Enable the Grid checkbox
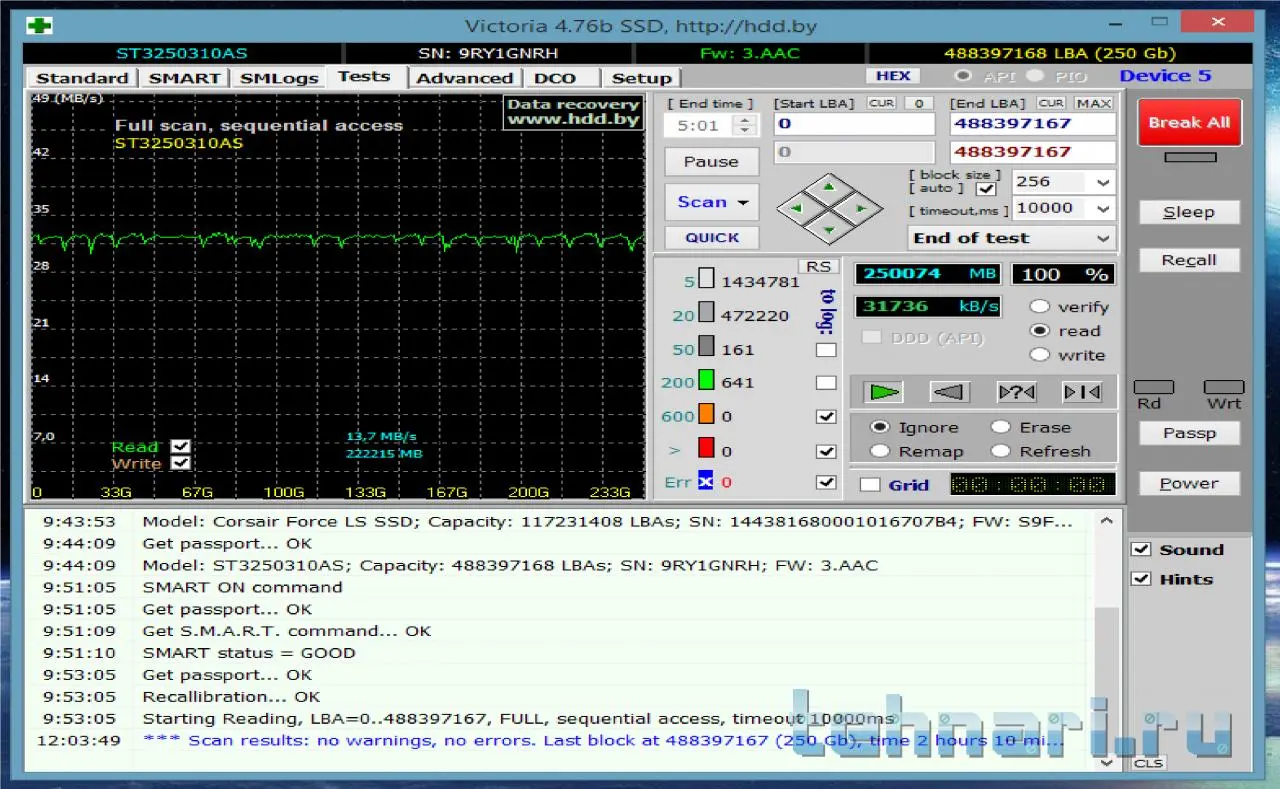The width and height of the screenshot is (1280, 789). tap(871, 485)
